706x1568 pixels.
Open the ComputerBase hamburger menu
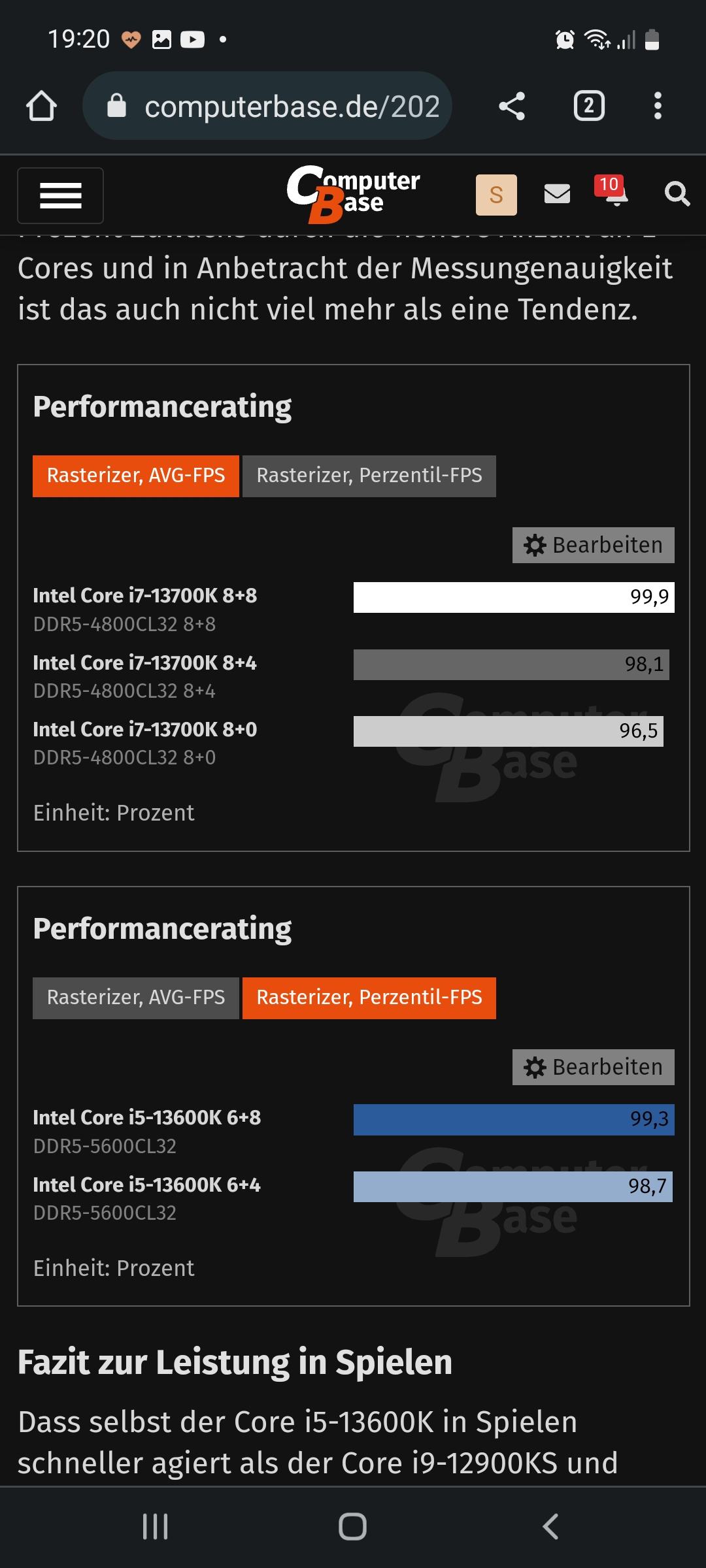point(60,195)
